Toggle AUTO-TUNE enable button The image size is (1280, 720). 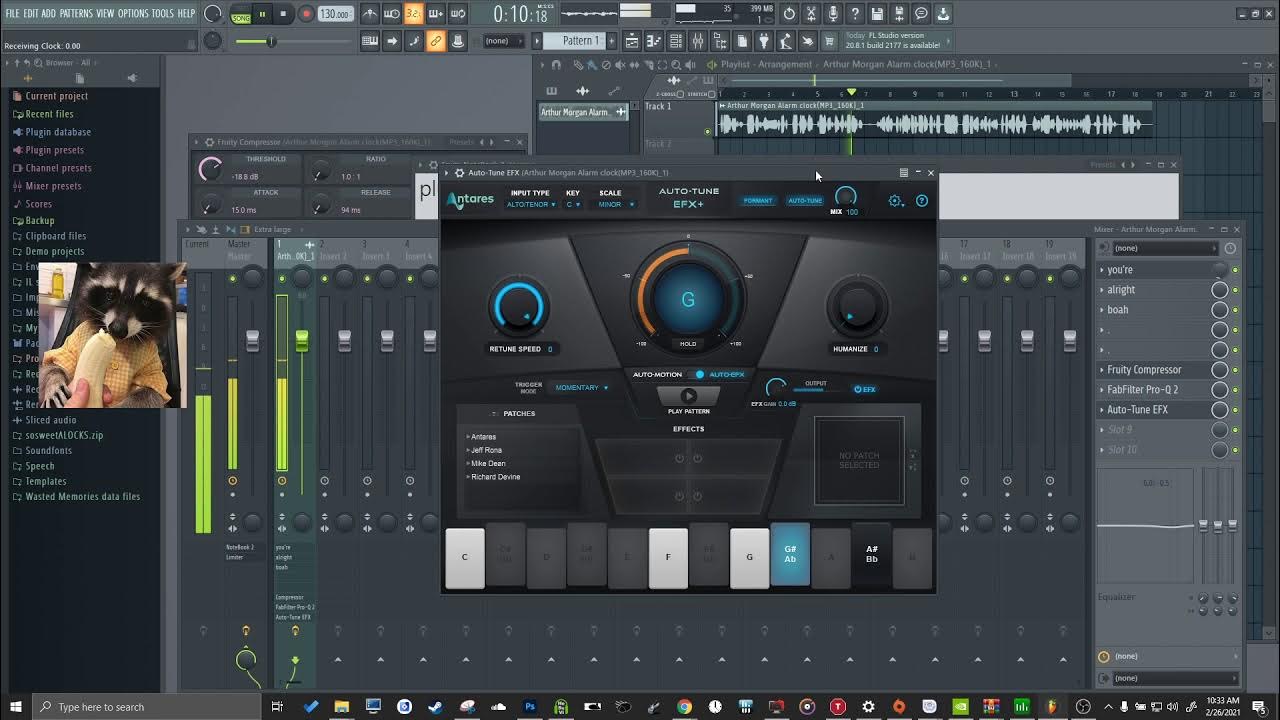pyautogui.click(x=805, y=201)
